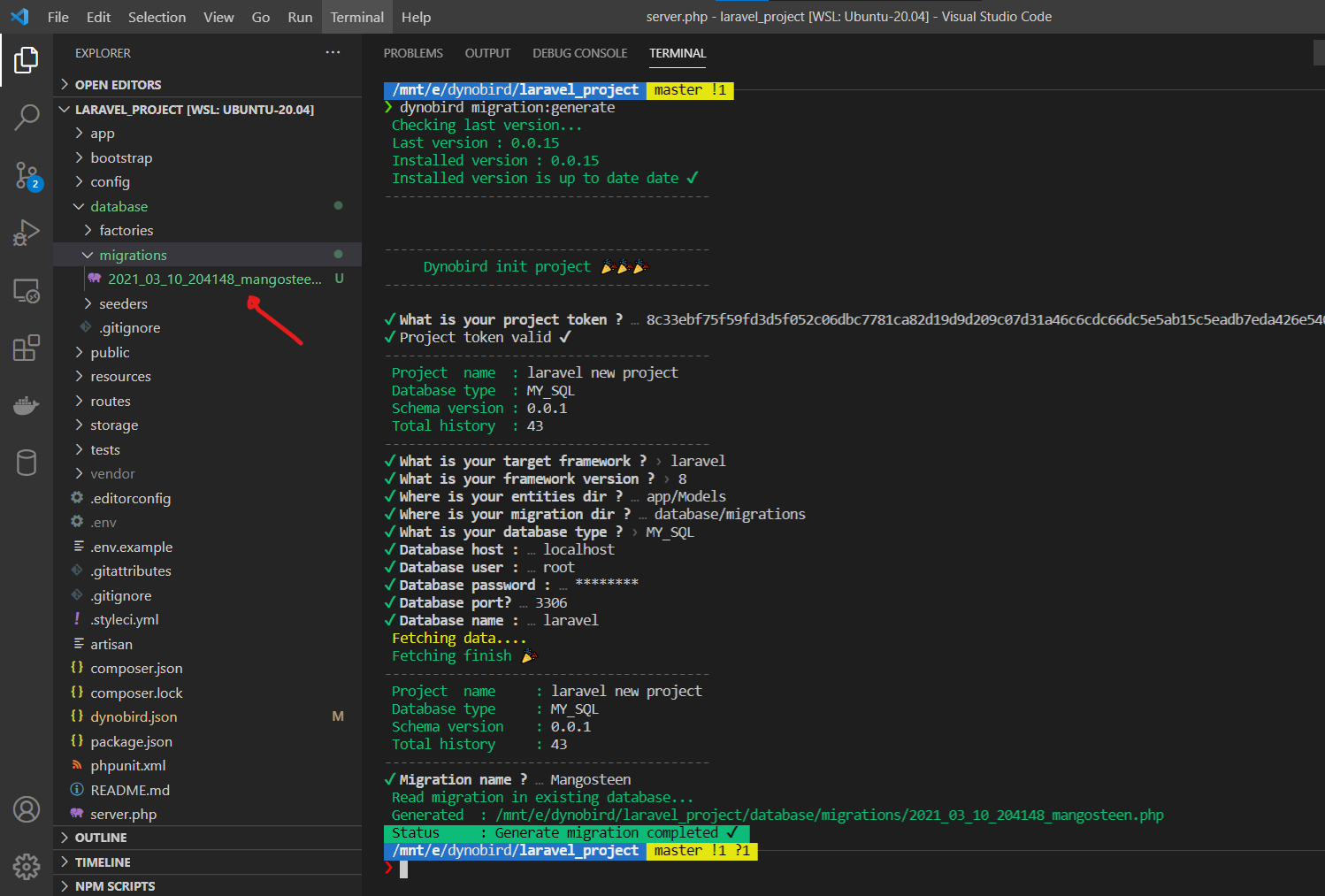Screen dimensions: 1325x896
Task: Expand the factories folder
Action: [207, 231]
